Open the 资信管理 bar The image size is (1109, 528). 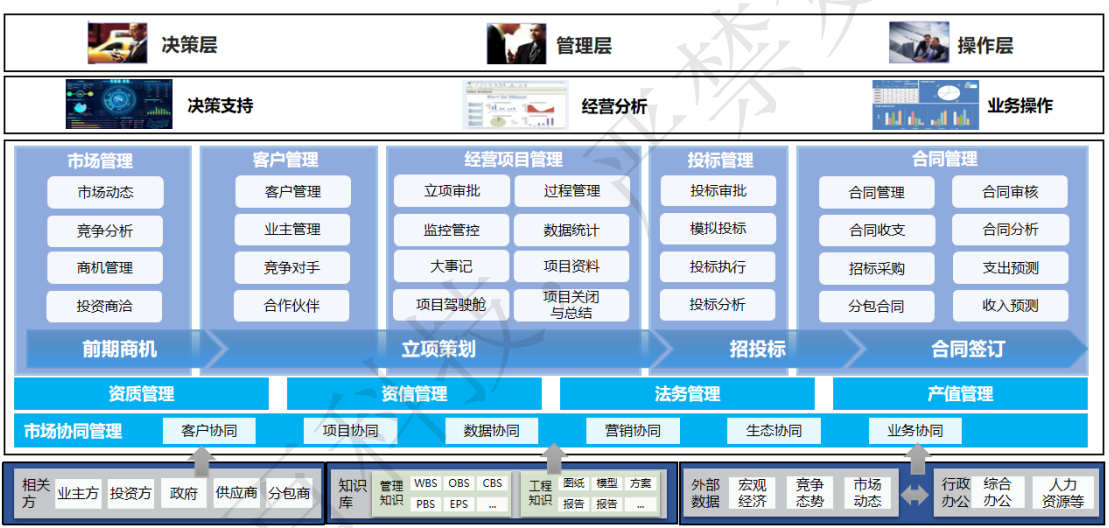tap(414, 394)
